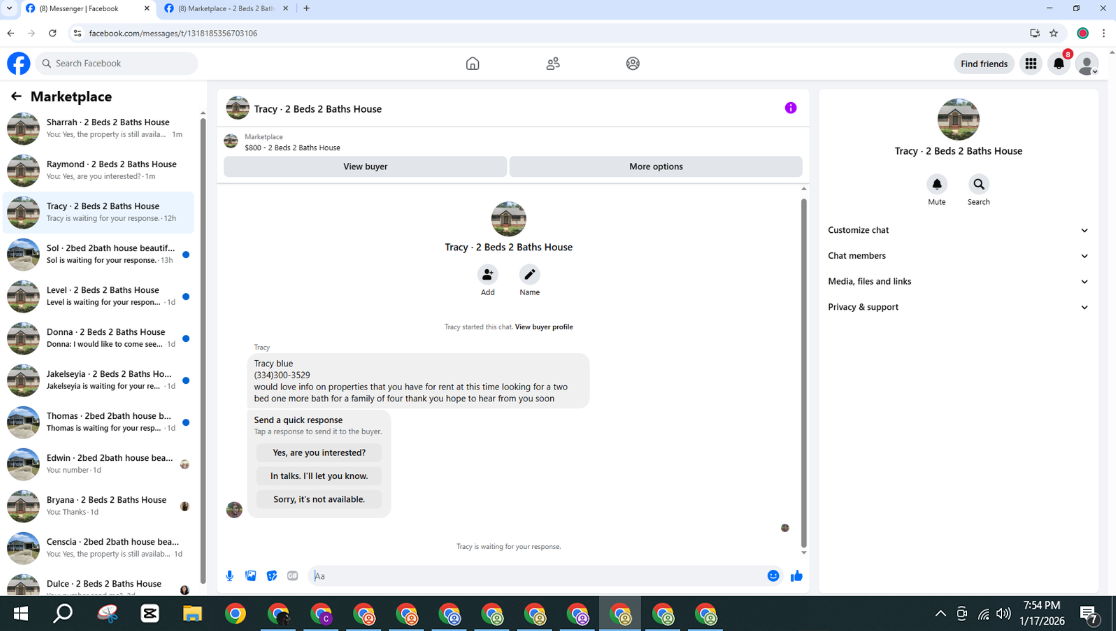The width and height of the screenshot is (1116, 631).
Task: Open Sol's 2bed 2bath house conversation
Action: point(98,254)
